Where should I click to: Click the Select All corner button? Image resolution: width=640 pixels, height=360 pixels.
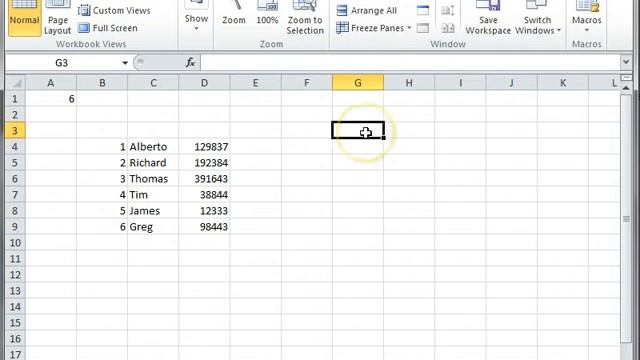pyautogui.click(x=16, y=83)
